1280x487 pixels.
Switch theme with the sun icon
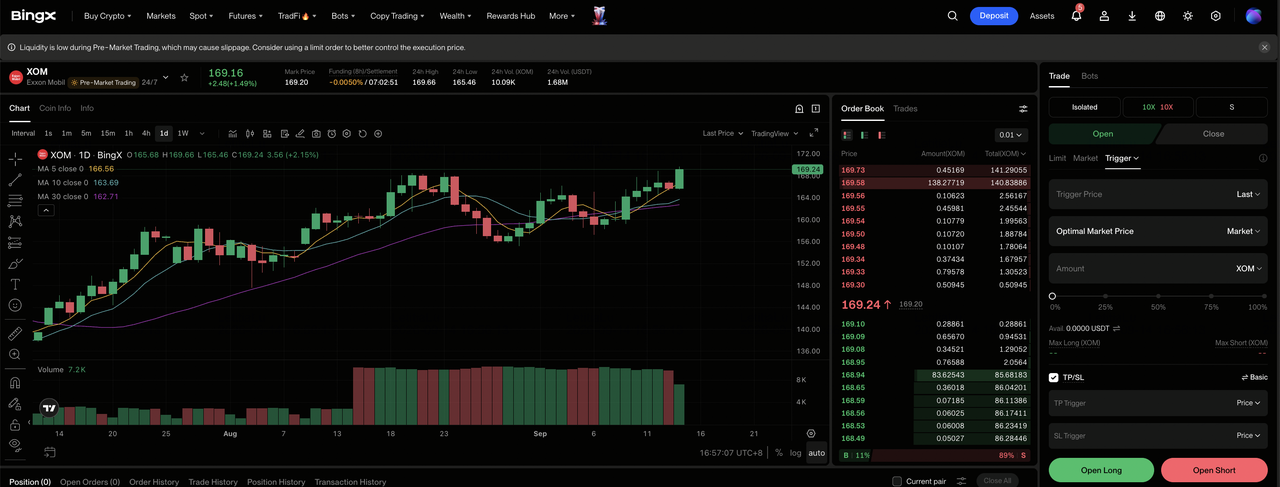click(1188, 16)
